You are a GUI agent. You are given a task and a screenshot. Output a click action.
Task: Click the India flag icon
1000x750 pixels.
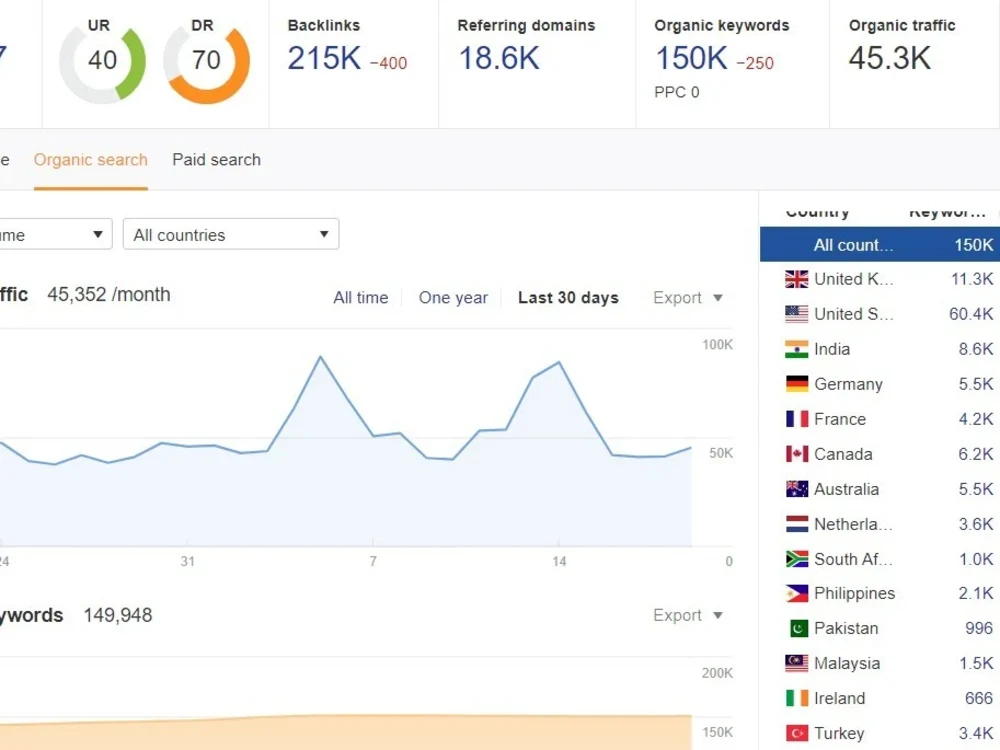[797, 349]
